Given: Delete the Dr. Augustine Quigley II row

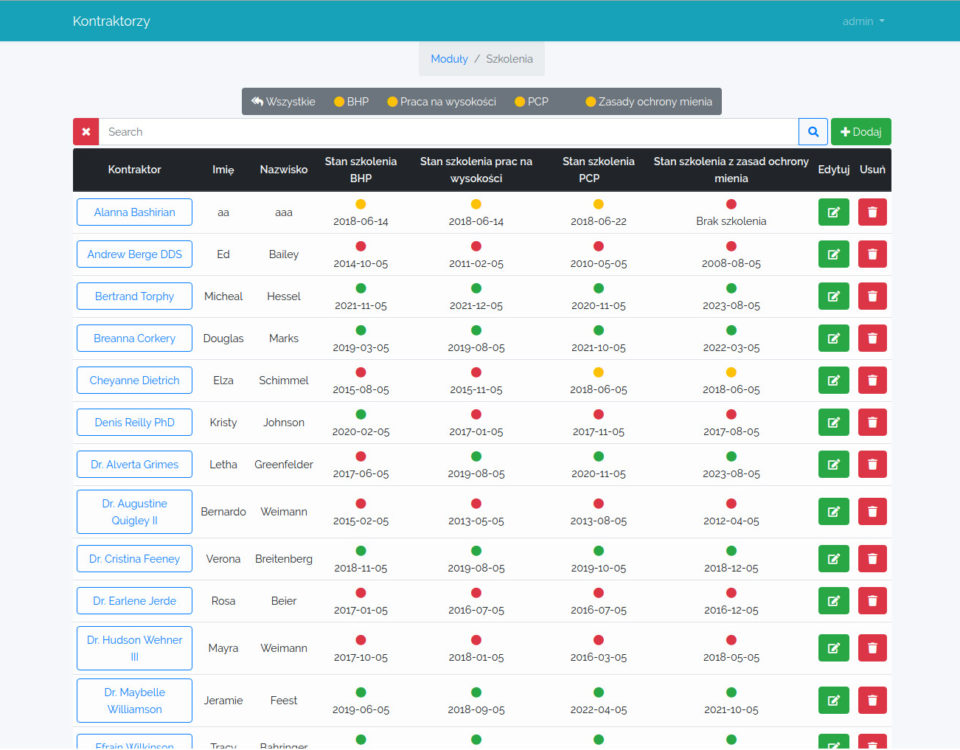Looking at the screenshot, I should 872,512.
